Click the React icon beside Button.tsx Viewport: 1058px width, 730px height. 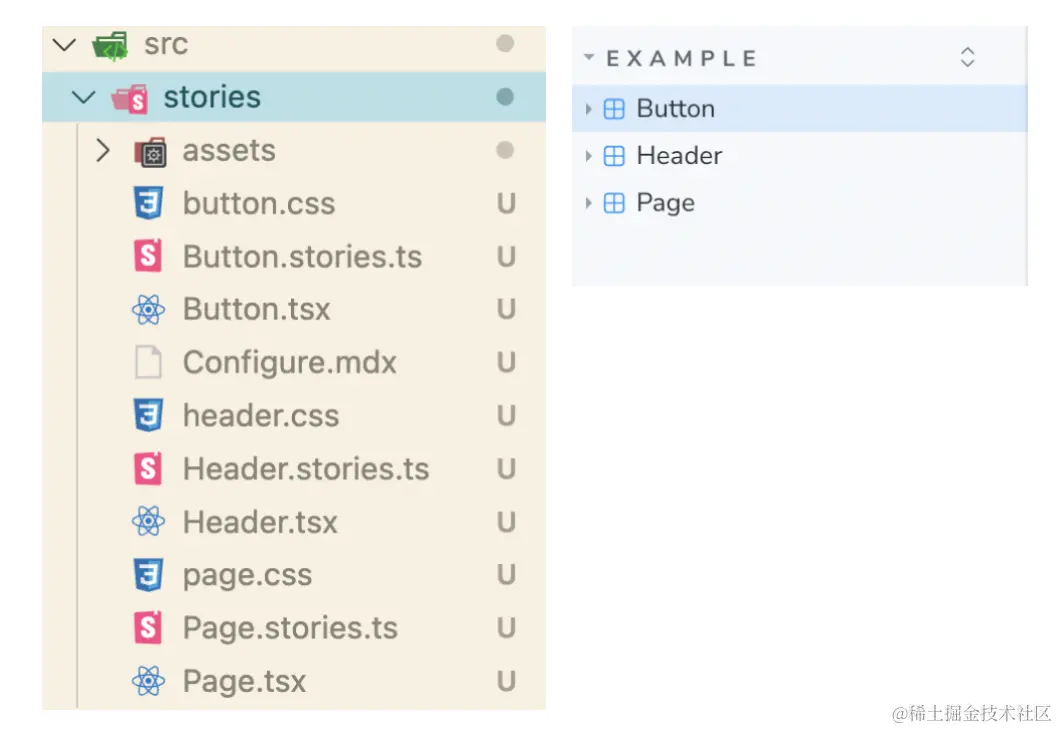pos(148,310)
